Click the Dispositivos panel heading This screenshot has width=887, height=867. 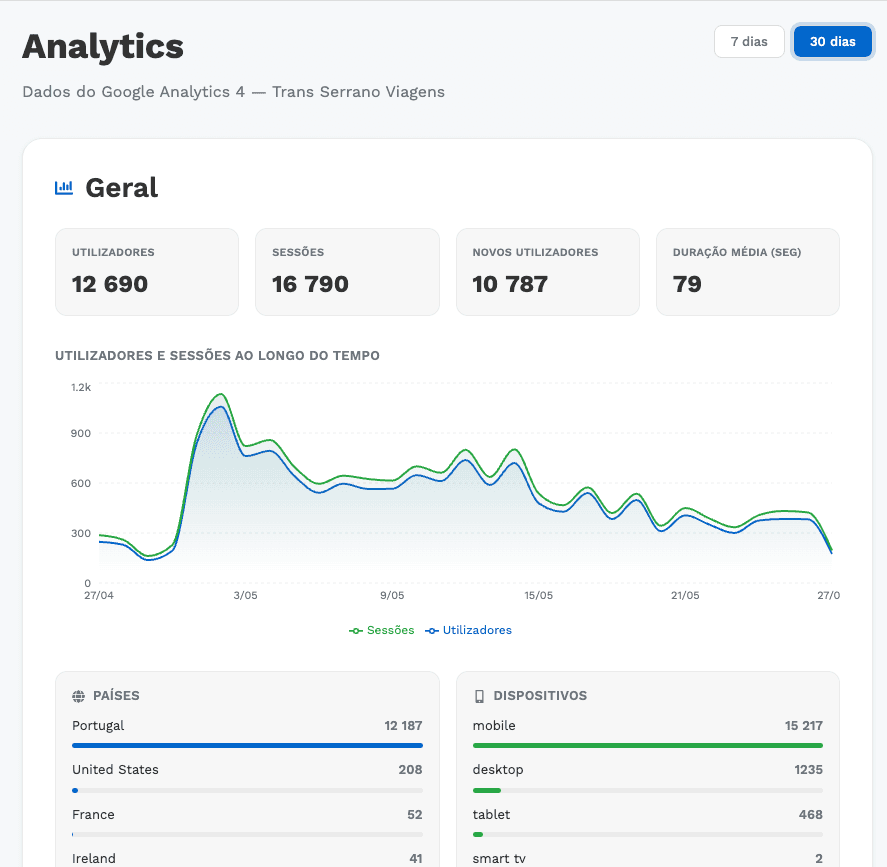[x=540, y=696]
